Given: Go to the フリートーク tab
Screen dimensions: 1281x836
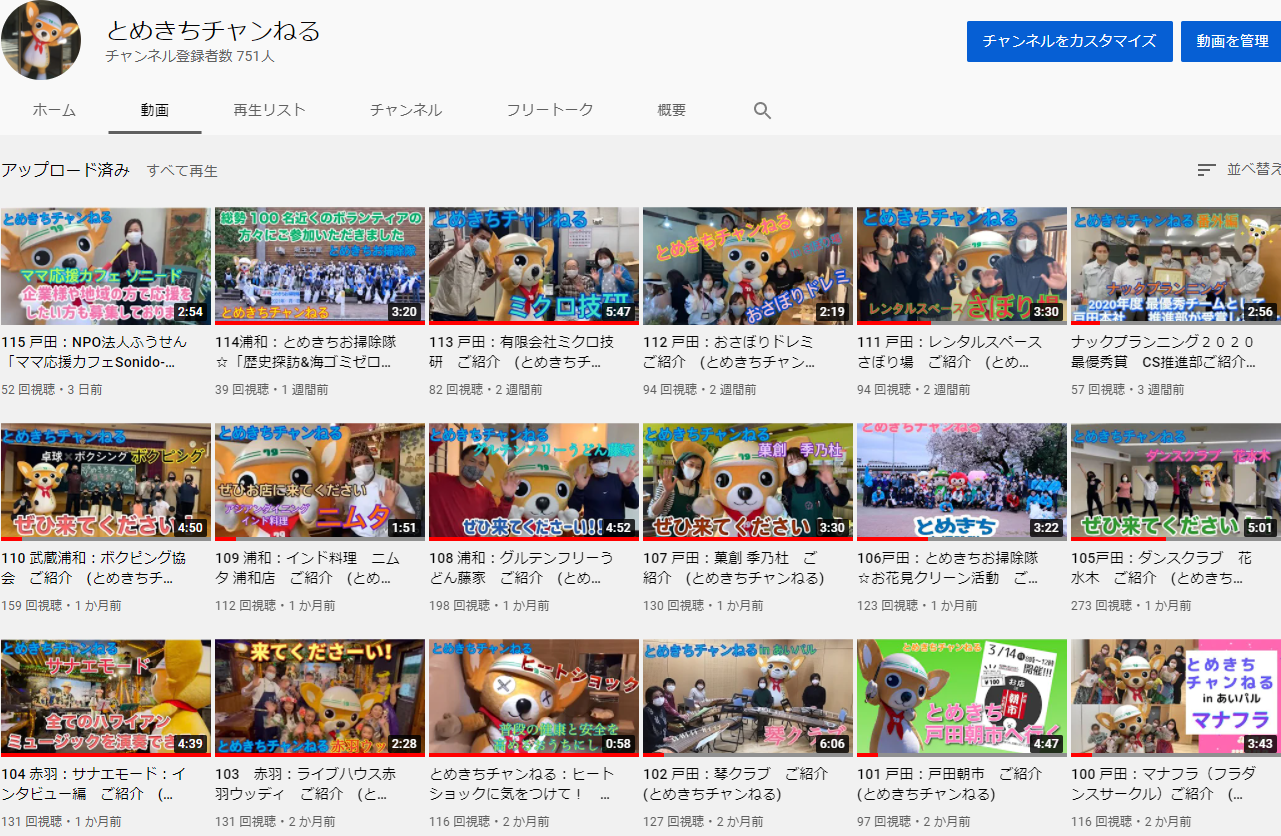Looking at the screenshot, I should click(x=549, y=110).
